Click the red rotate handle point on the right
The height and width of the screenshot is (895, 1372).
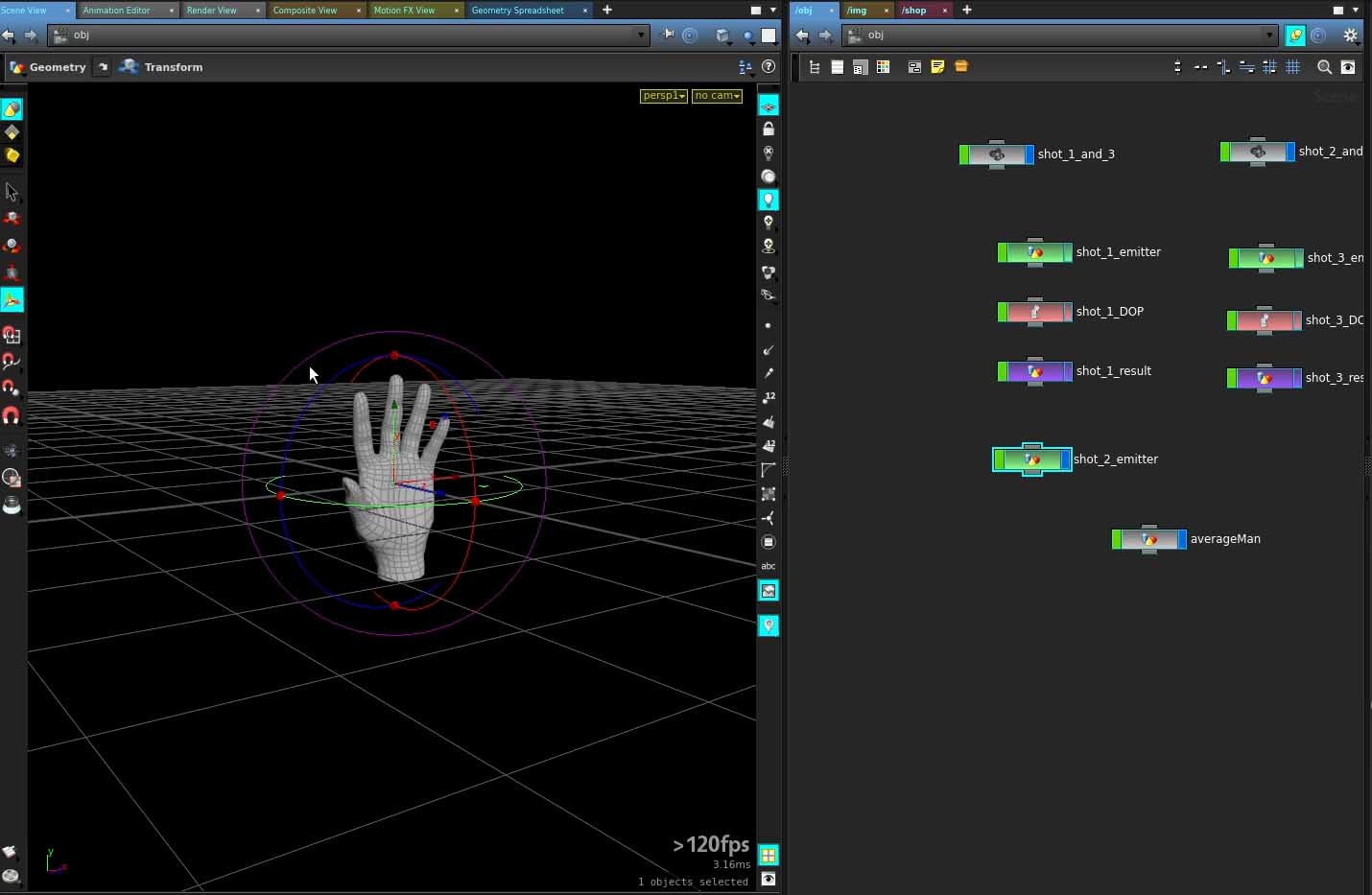(475, 501)
